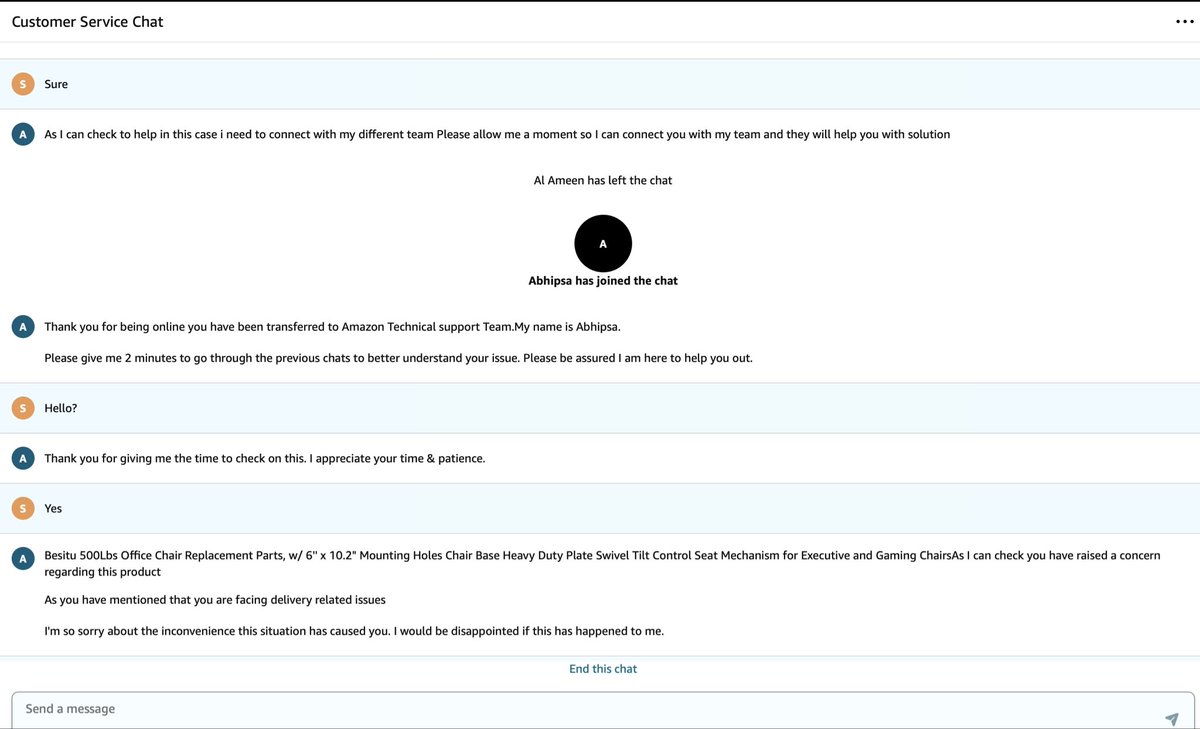Click the A avatar beside "As I can check to help"
The width and height of the screenshot is (1200, 729).
pyautogui.click(x=23, y=134)
